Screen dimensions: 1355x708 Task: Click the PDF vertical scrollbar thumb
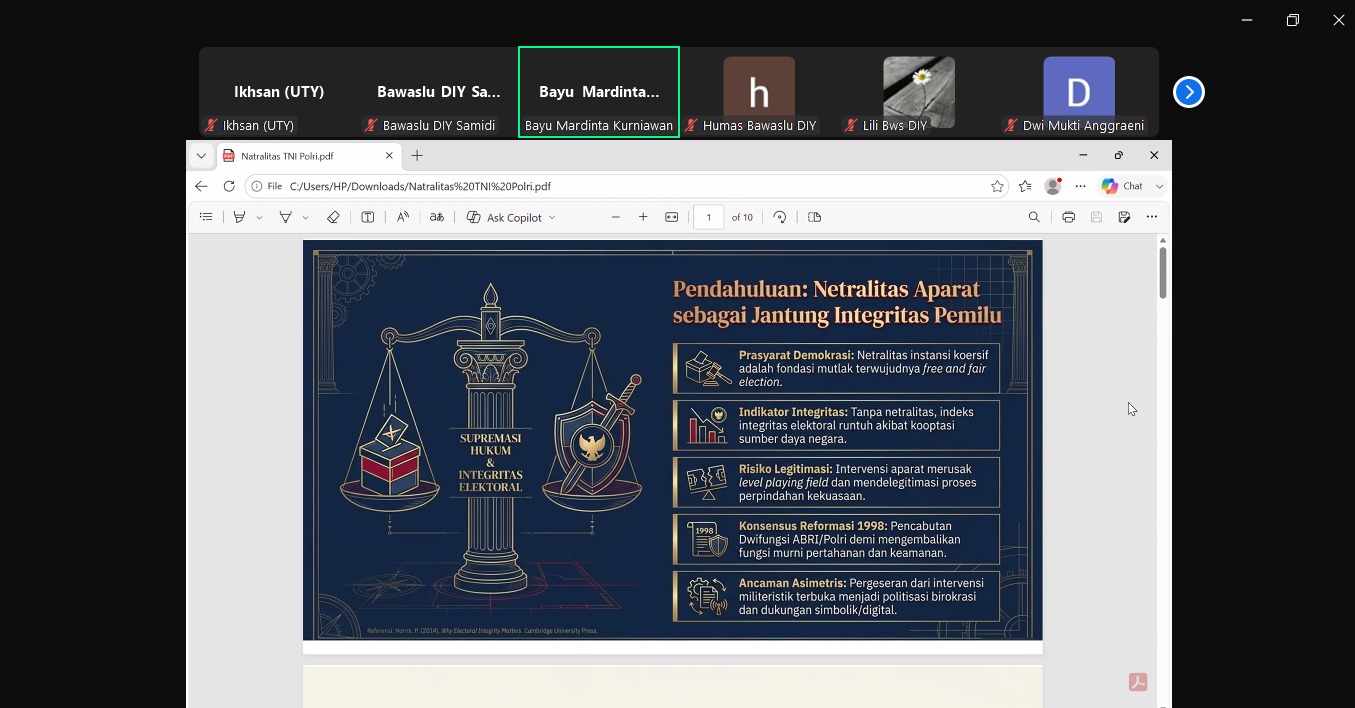1162,272
